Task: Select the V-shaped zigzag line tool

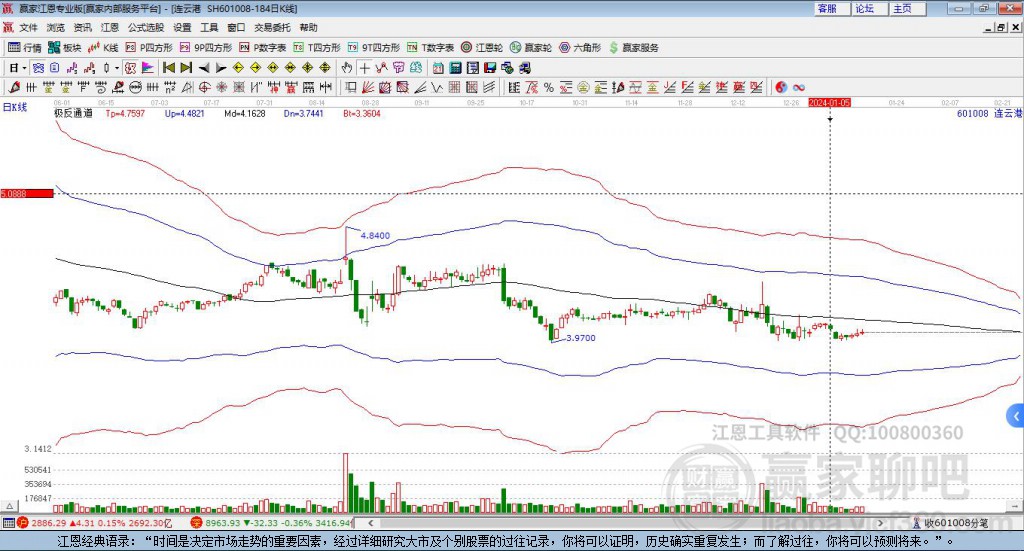Action: click(x=437, y=87)
